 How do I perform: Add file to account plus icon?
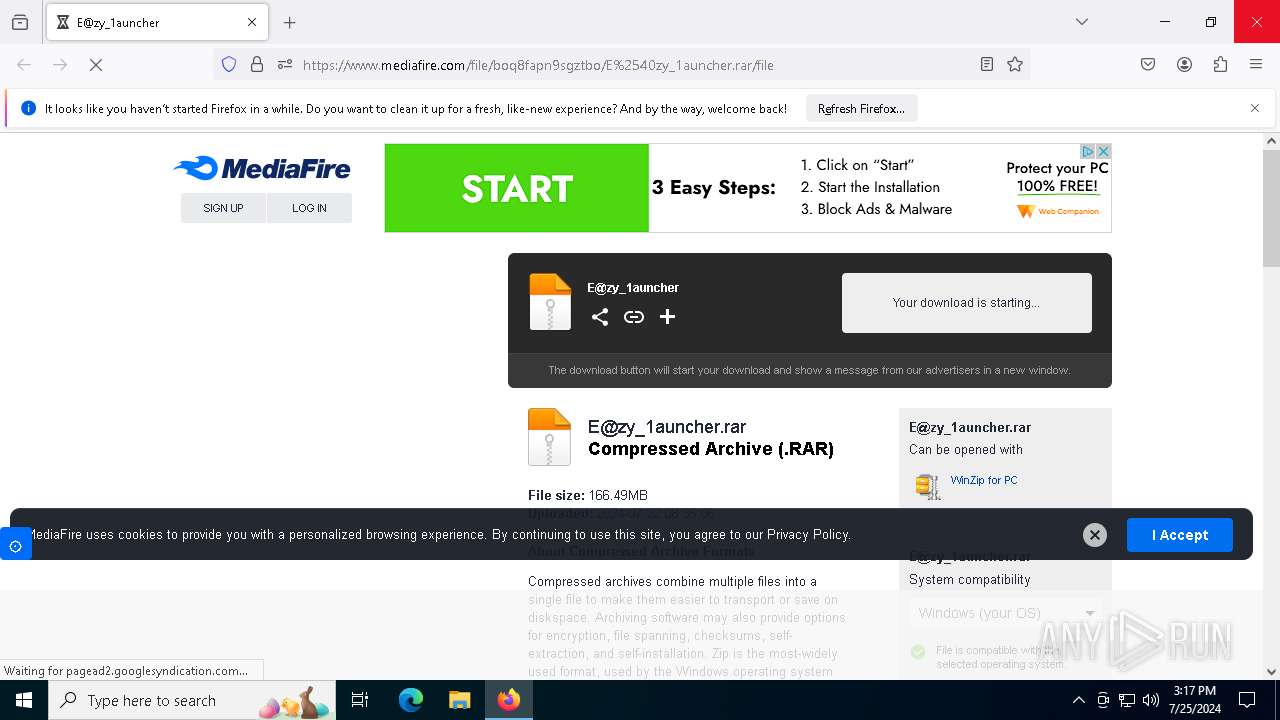668,317
